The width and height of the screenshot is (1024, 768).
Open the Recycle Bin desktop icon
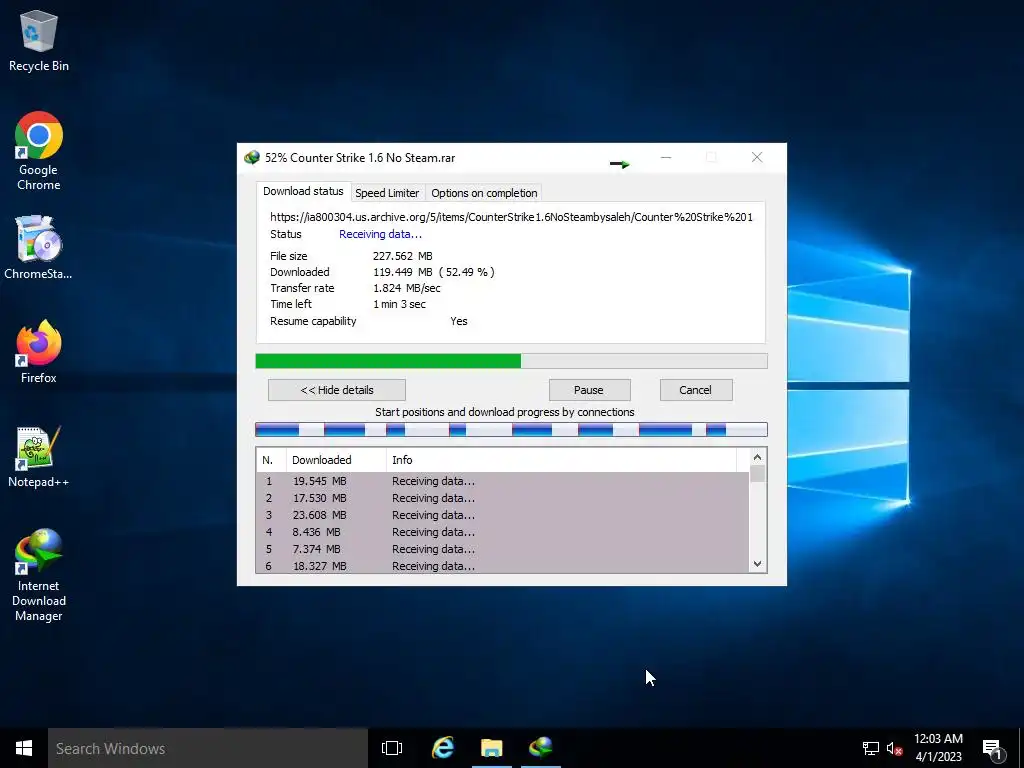point(39,40)
